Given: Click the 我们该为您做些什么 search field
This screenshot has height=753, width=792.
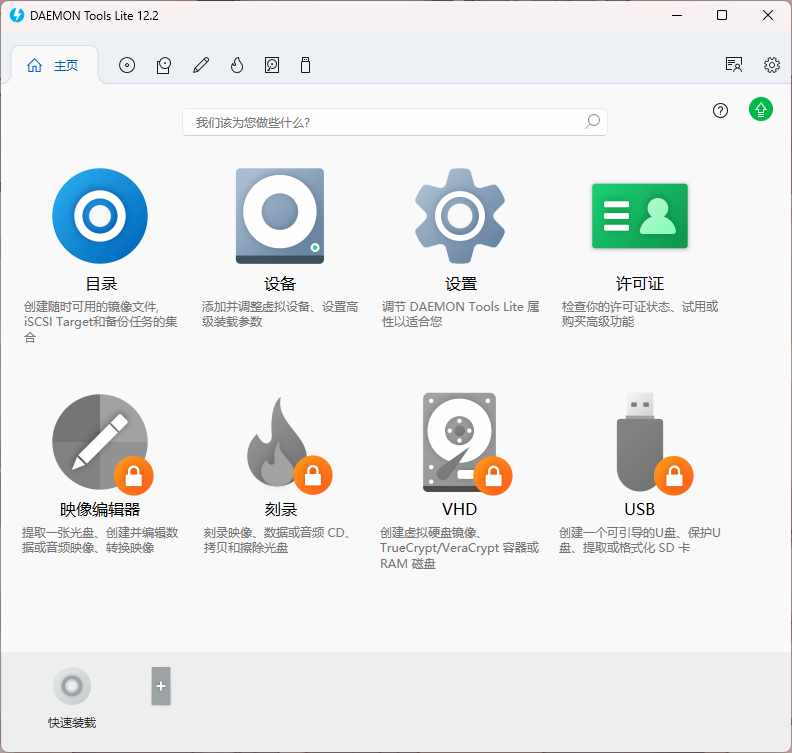Looking at the screenshot, I should 394,122.
